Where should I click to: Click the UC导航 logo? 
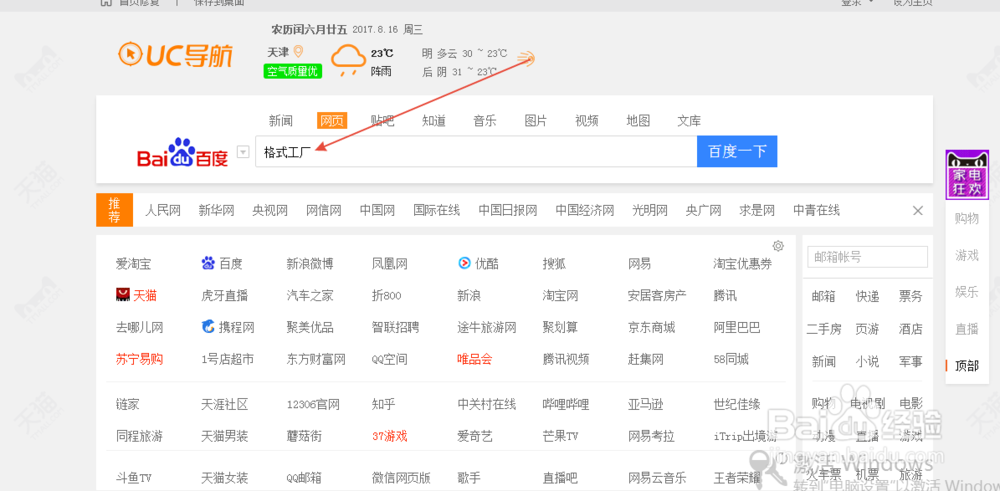pyautogui.click(x=175, y=55)
